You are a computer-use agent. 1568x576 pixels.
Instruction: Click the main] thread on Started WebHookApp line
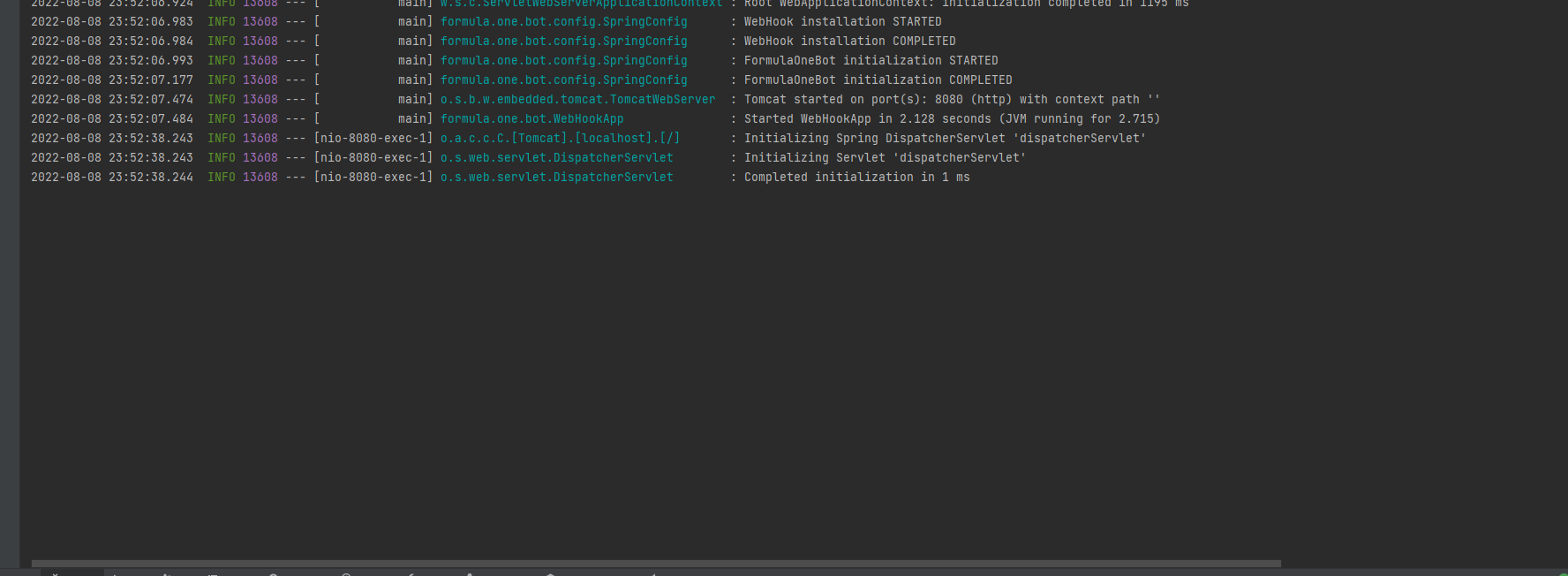(415, 118)
